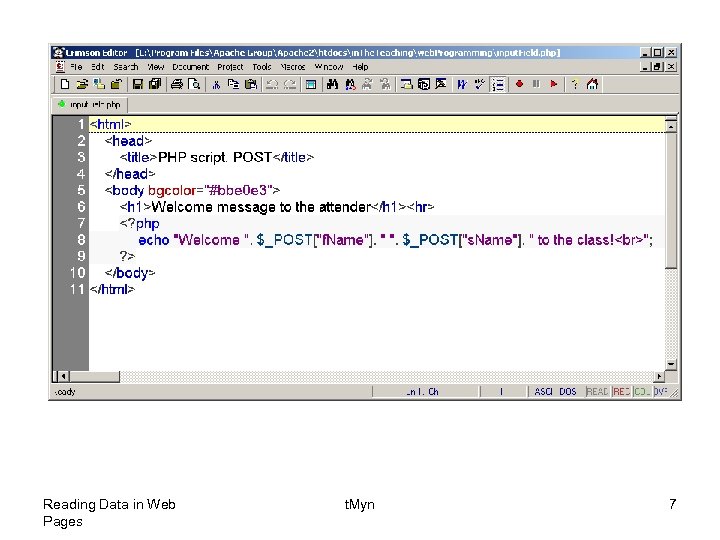Click the COL status bar indicator
Viewport: 720px width, 540px height.
pyautogui.click(x=641, y=392)
